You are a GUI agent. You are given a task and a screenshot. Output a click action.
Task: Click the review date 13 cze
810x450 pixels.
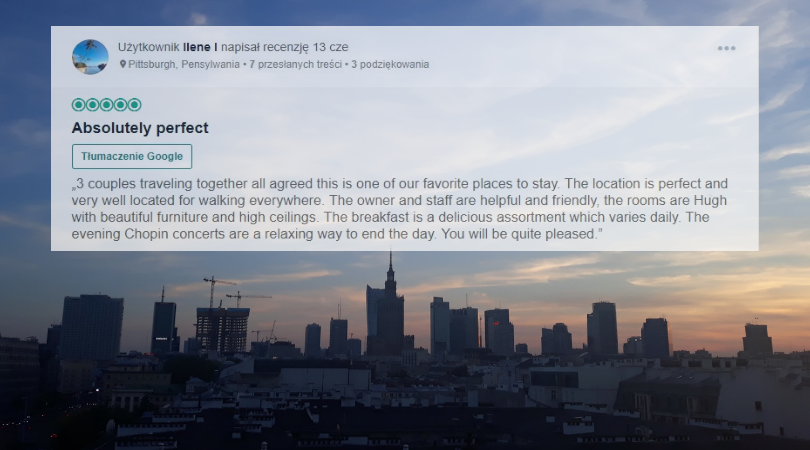[330, 47]
